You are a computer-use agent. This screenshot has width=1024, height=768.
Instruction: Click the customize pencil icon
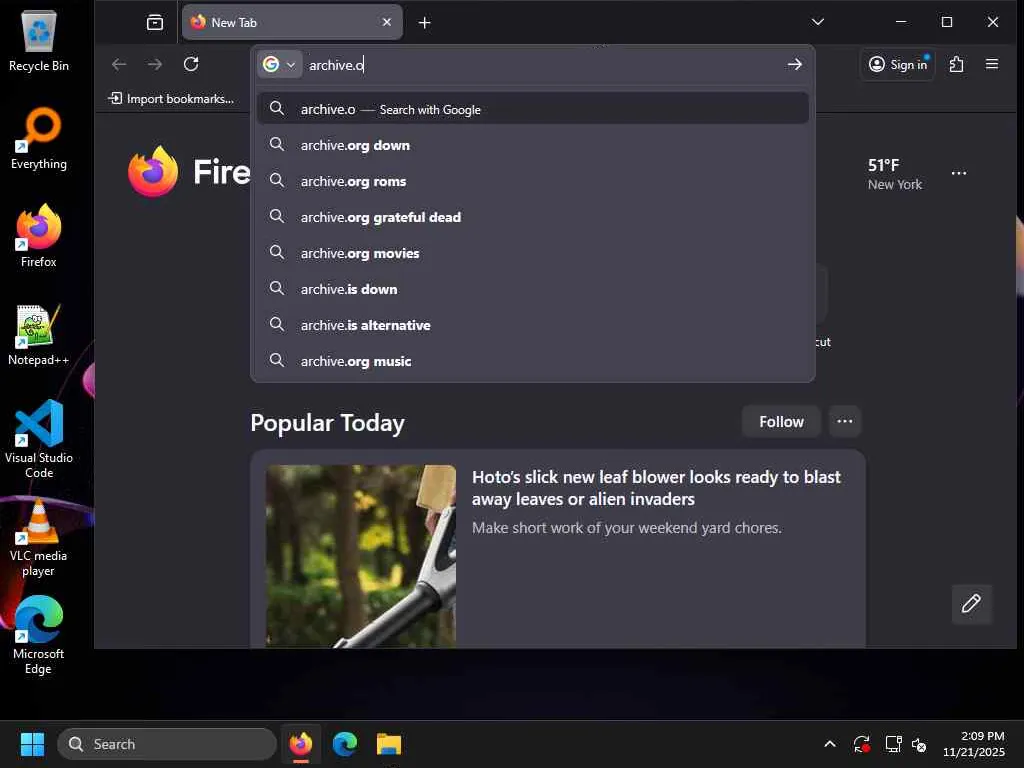(970, 603)
